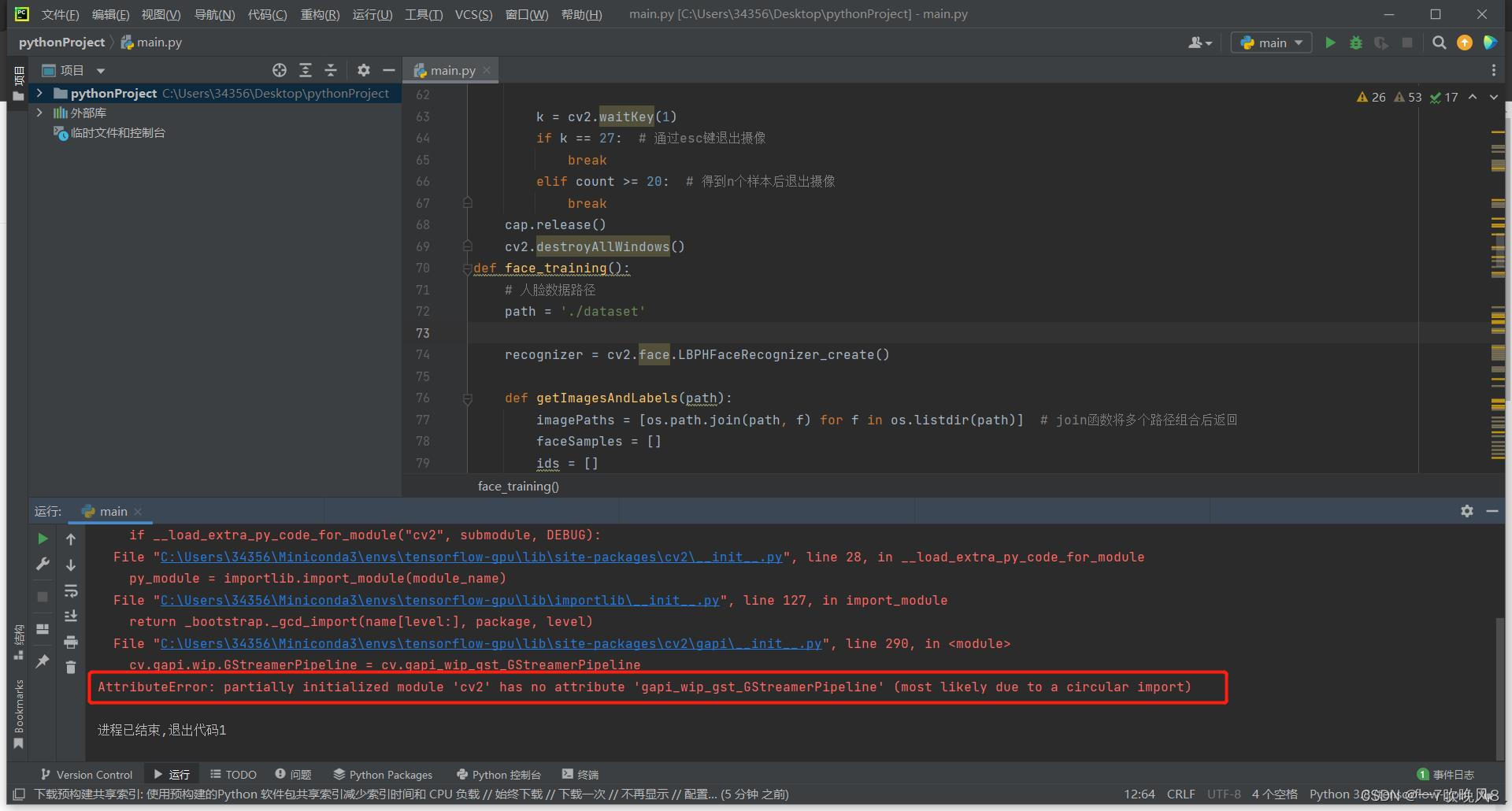
Task: Expand all nodes in the Project panel
Action: pos(306,70)
